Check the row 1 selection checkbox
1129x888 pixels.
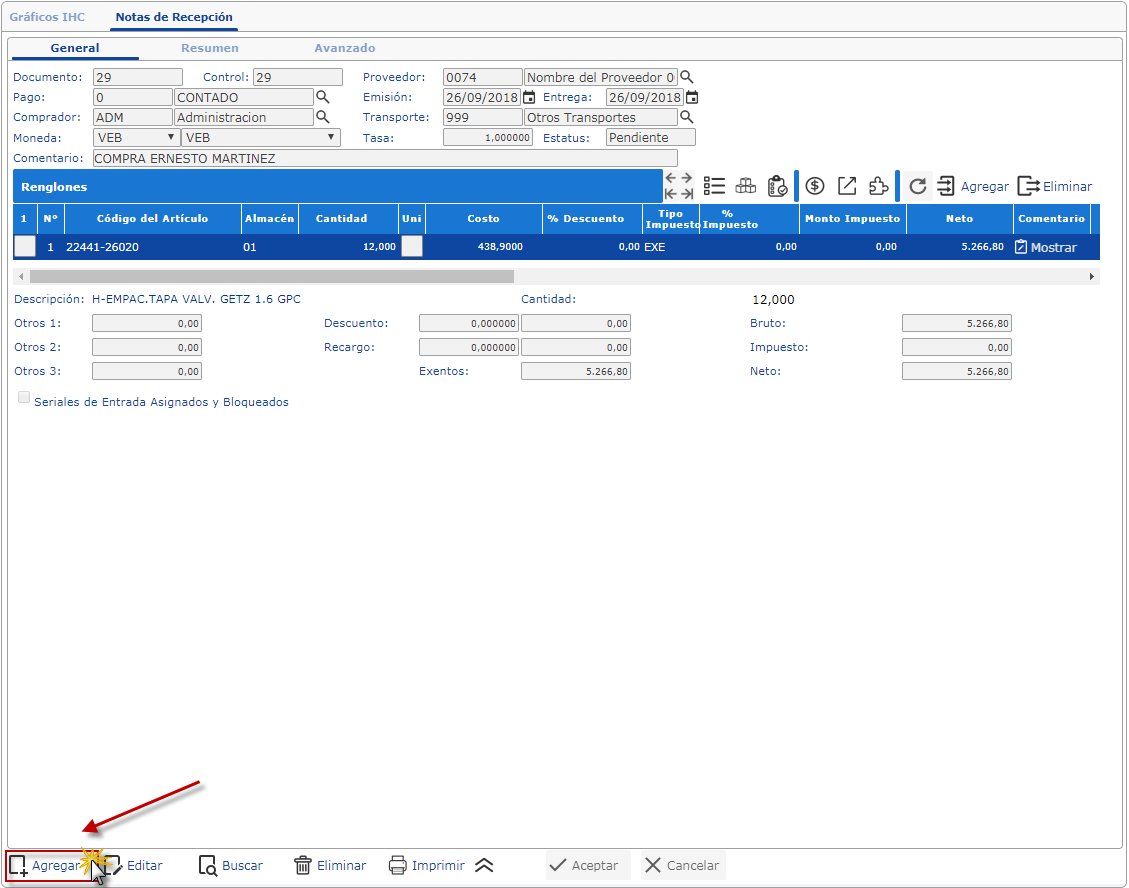tap(24, 247)
